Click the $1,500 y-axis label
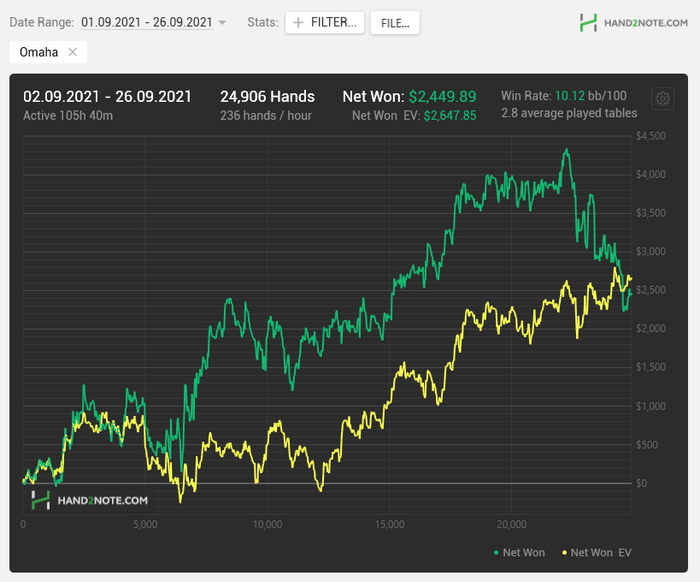Image resolution: width=700 pixels, height=582 pixels. (650, 367)
